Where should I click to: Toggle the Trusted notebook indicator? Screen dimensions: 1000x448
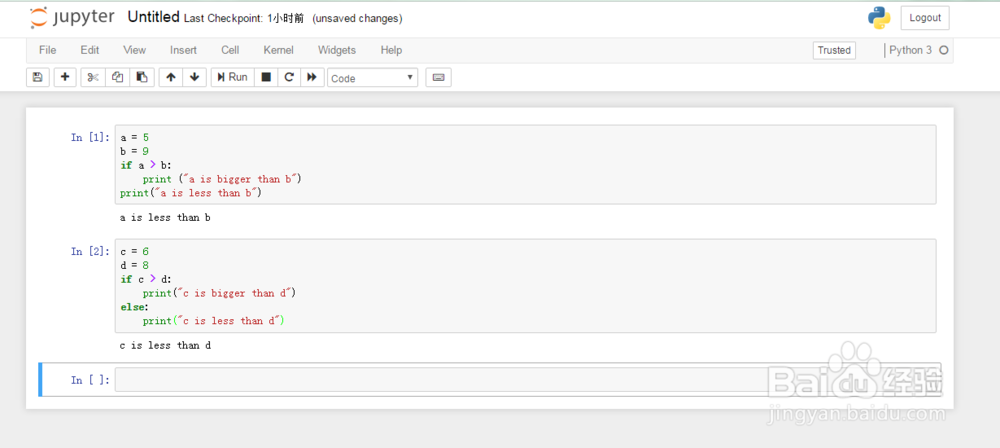click(x=834, y=50)
